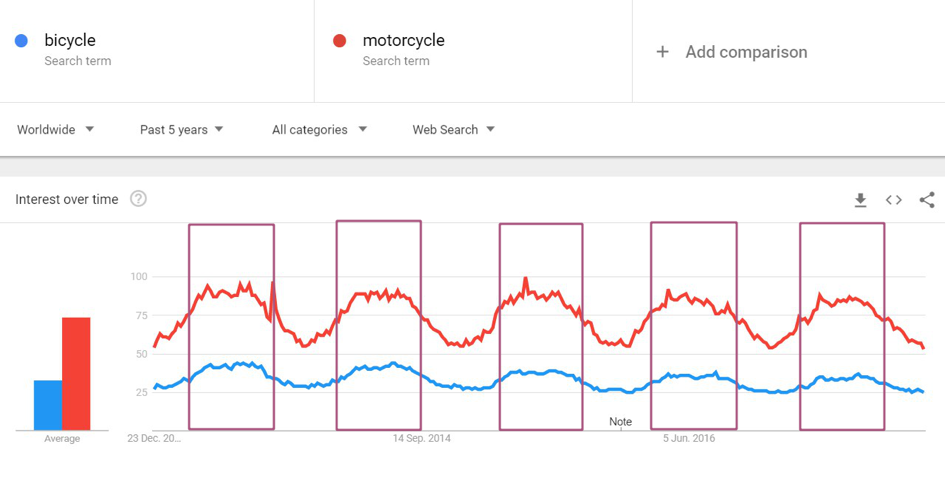Click the plus icon to add comparison

coord(662,52)
